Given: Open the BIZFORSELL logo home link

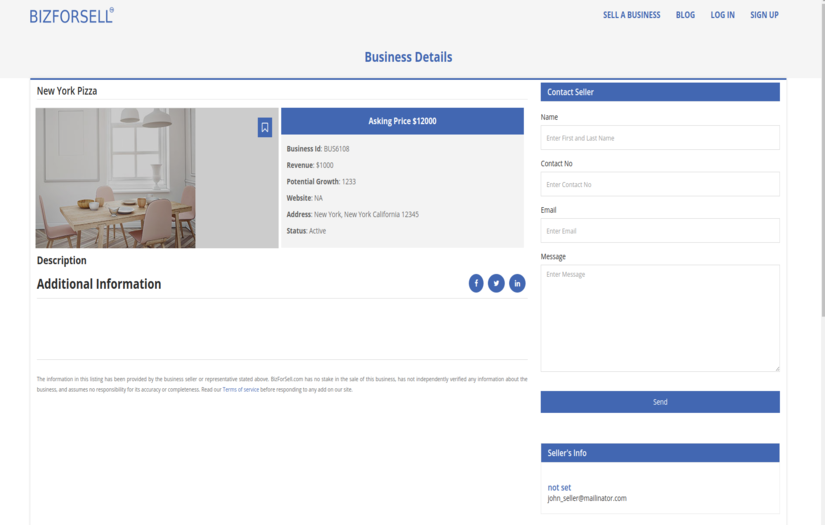Looking at the screenshot, I should click(72, 16).
